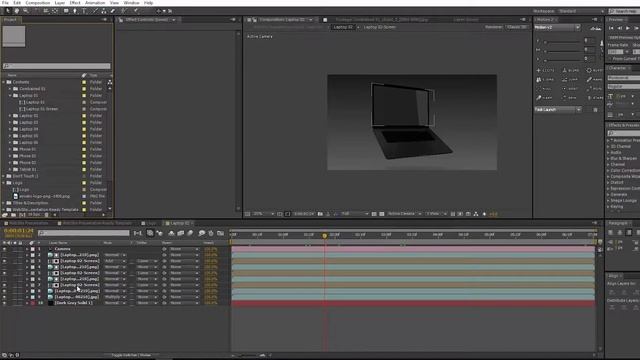
Task: Hide the Dark Gray Solid 1 layer
Action: tap(4, 303)
